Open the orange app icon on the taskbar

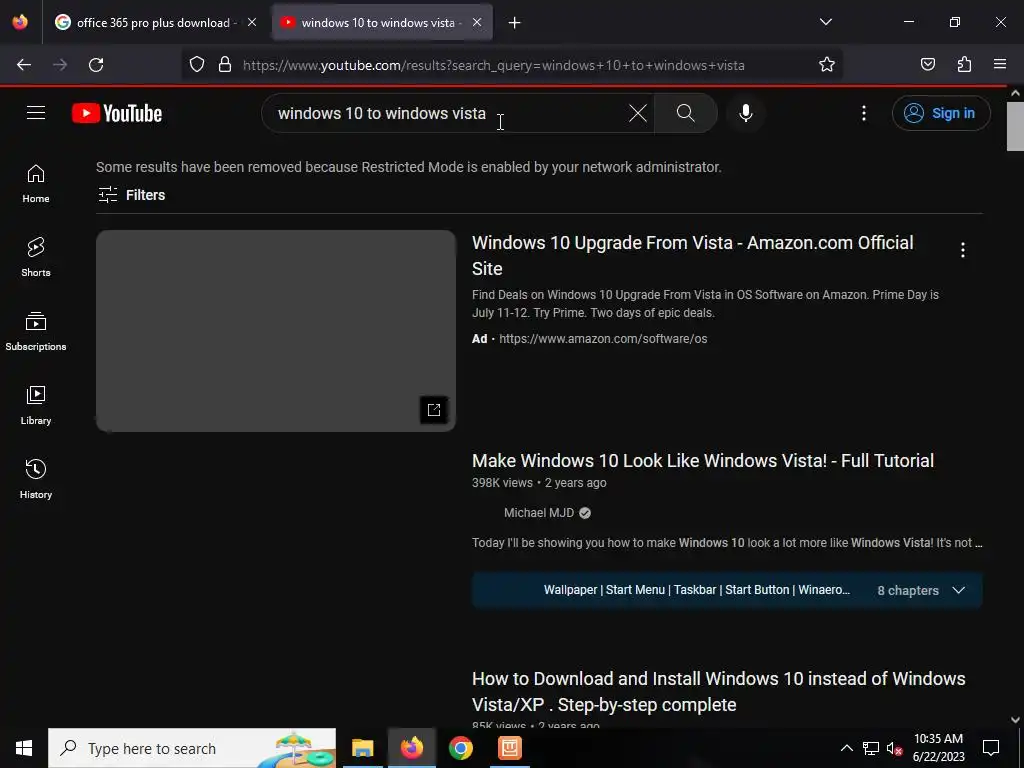[x=509, y=748]
